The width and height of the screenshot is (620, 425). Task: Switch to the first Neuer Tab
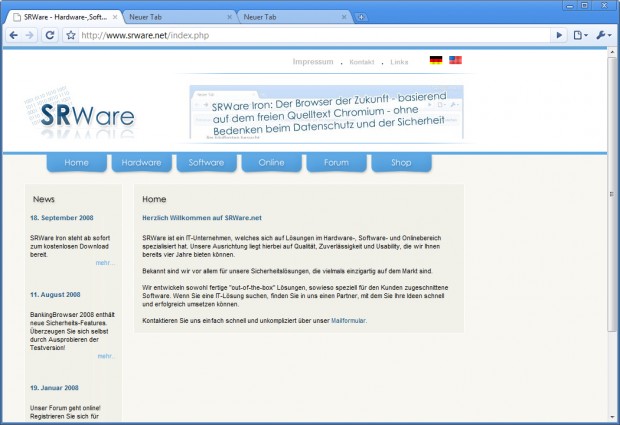point(179,17)
